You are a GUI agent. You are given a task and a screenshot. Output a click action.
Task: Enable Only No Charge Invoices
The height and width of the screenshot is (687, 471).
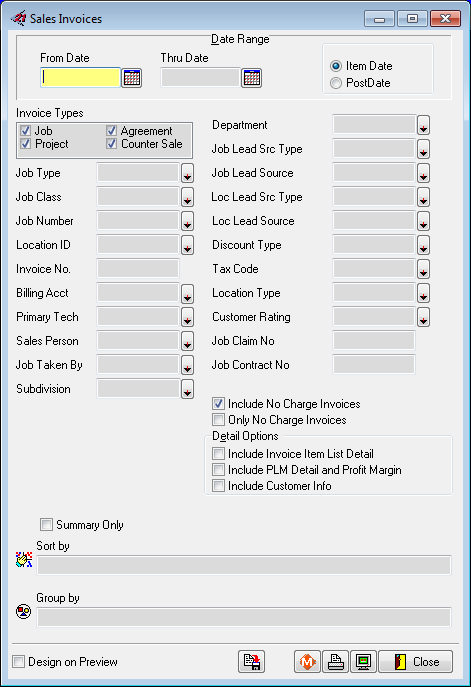[x=218, y=420]
